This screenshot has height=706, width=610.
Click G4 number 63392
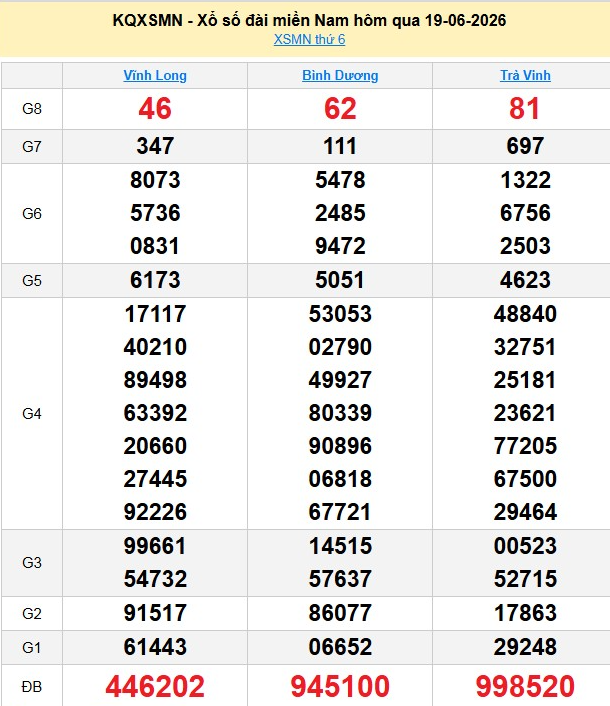pos(155,413)
